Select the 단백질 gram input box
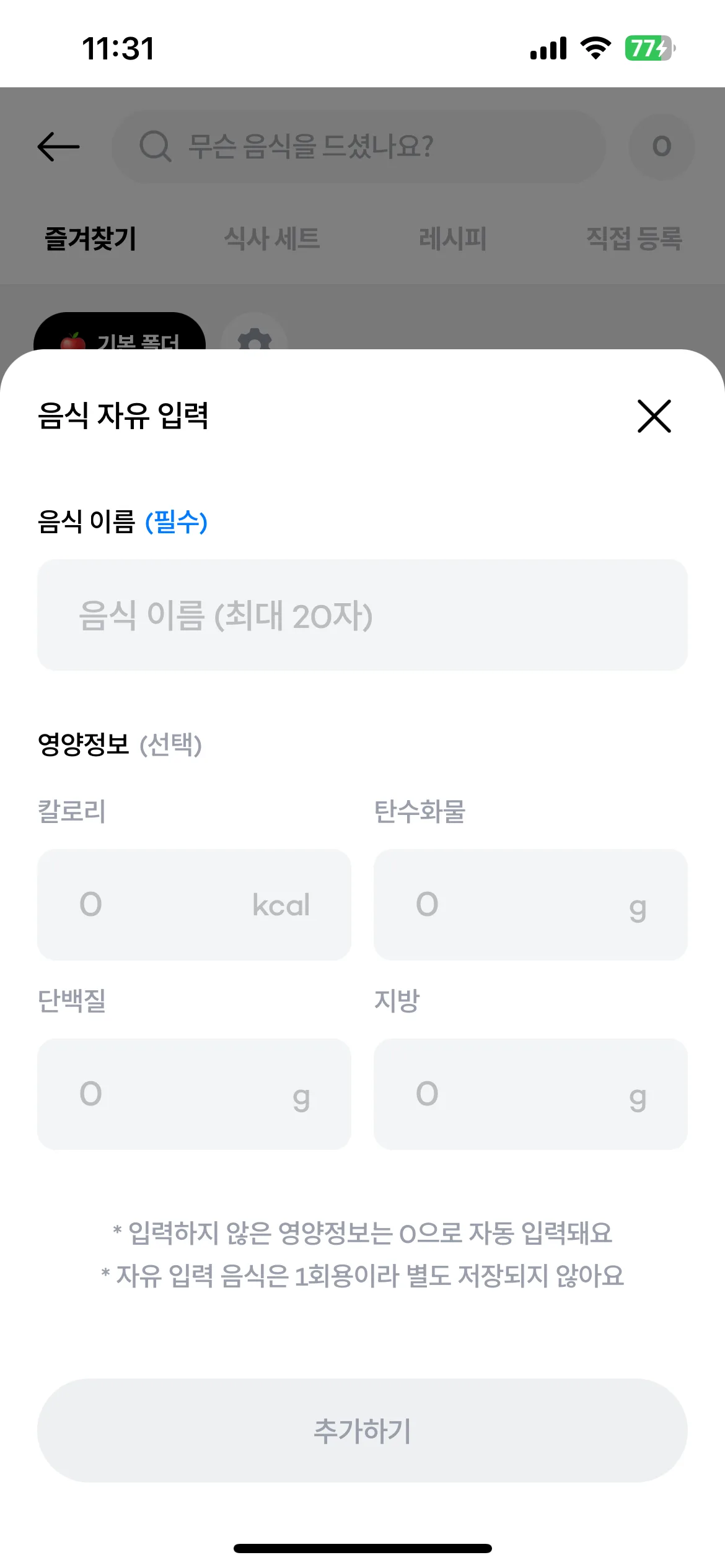This screenshot has width=725, height=1568. click(x=194, y=1094)
